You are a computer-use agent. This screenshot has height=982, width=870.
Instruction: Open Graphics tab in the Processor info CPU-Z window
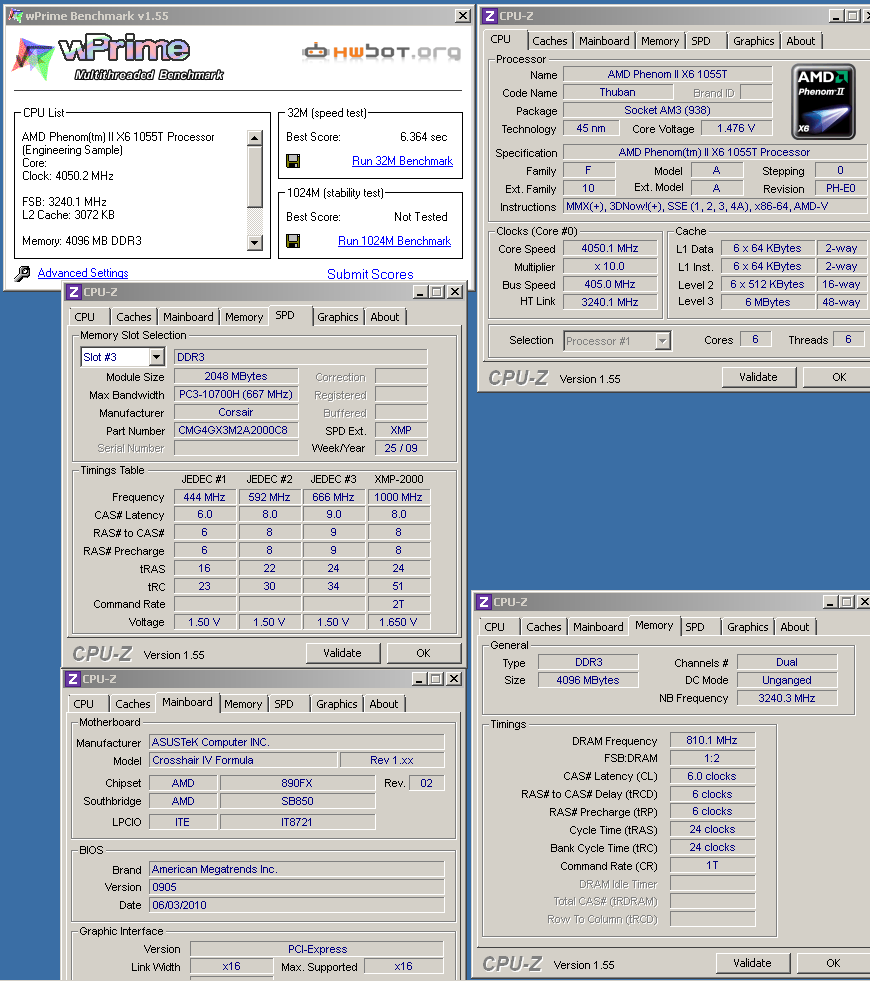753,41
